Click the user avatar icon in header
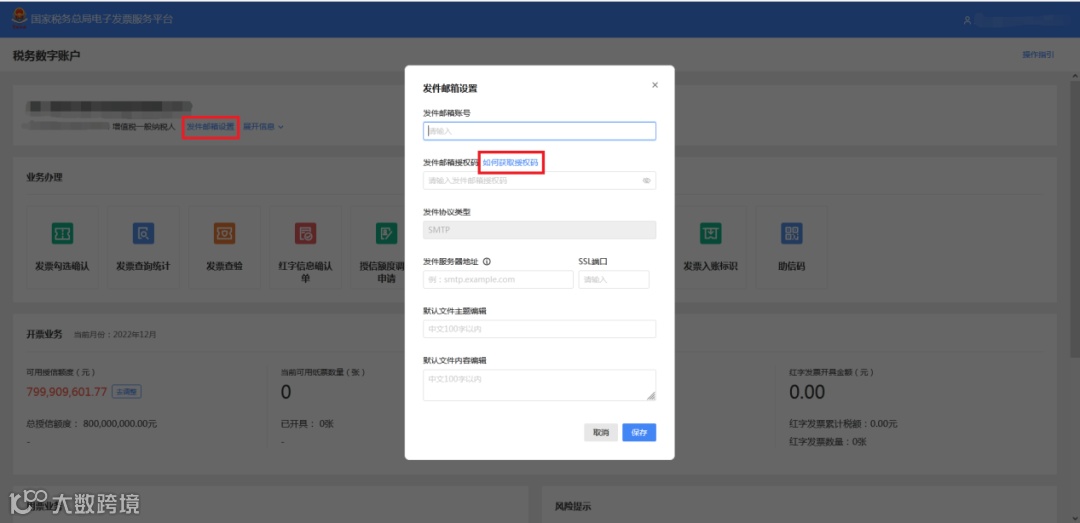Screen dimensions: 1080x523 tap(967, 20)
